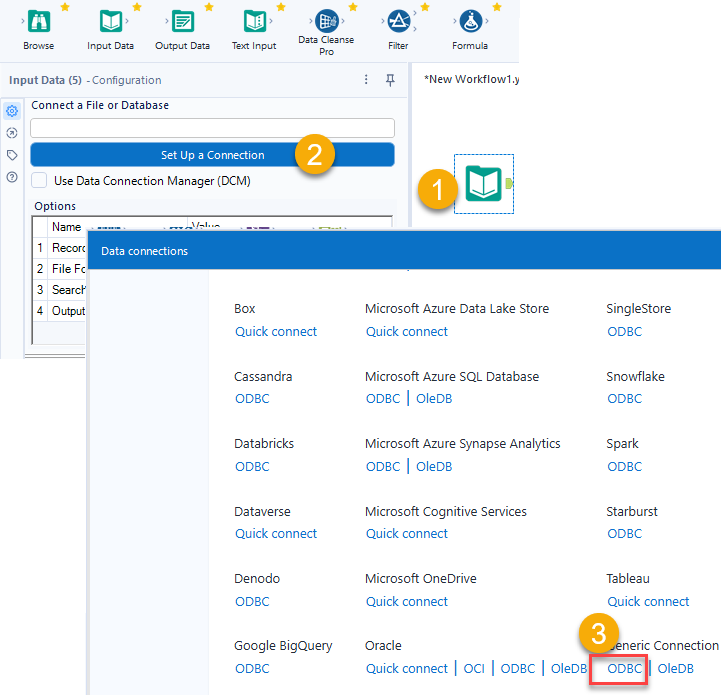Click ODBC under SingleStore
Screen dimensions: 721x695
click(x=624, y=331)
